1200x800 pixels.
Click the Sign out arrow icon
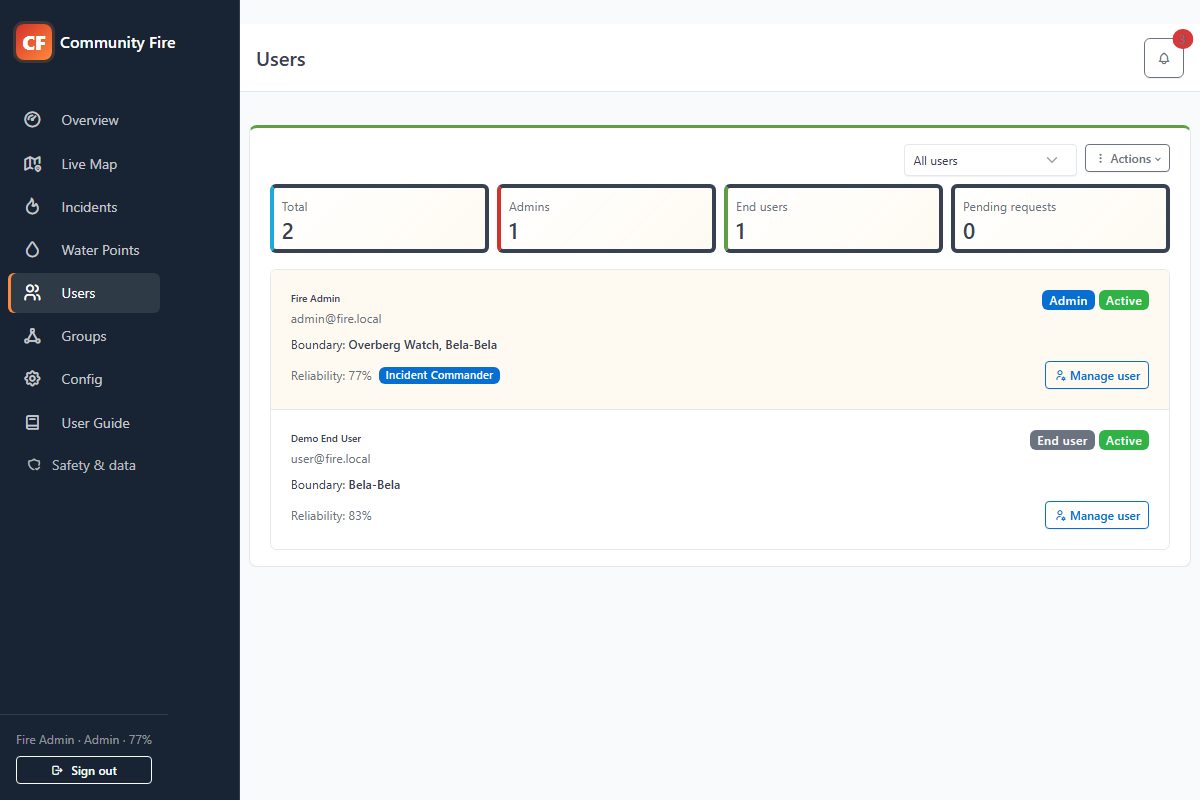[57, 771]
